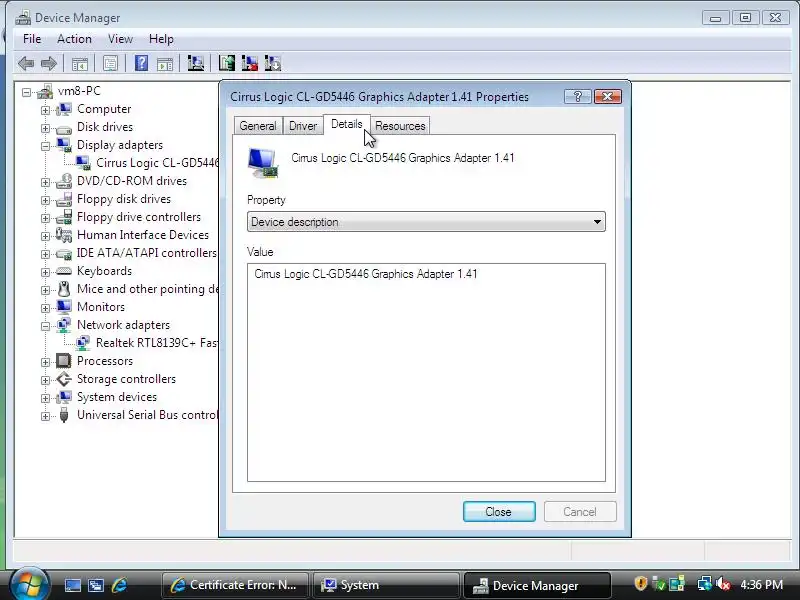Click the network tray icon

click(705, 584)
